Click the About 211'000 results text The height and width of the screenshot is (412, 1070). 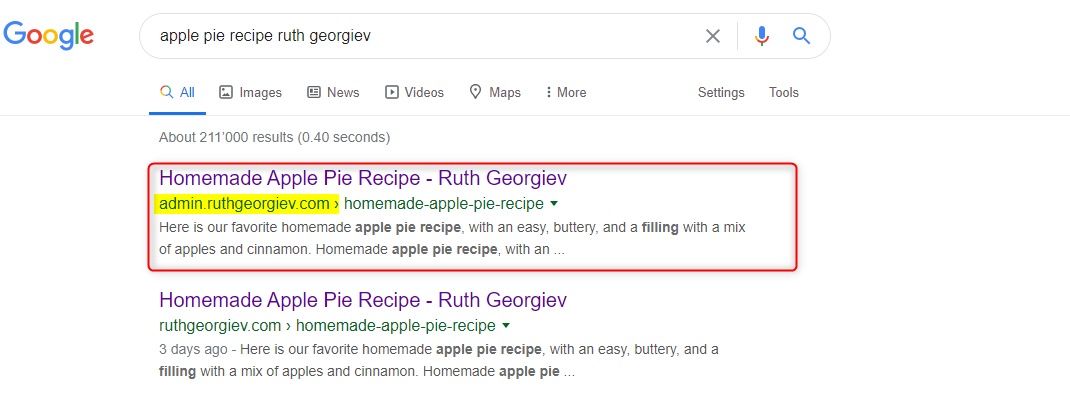274,137
